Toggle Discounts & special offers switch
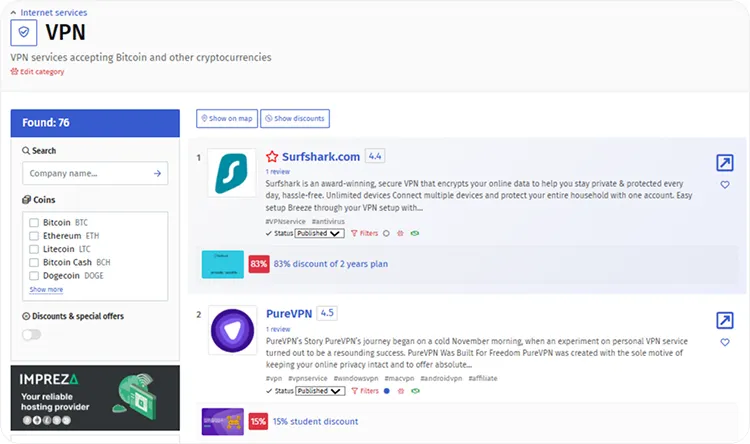This screenshot has width=750, height=444. coord(32,334)
